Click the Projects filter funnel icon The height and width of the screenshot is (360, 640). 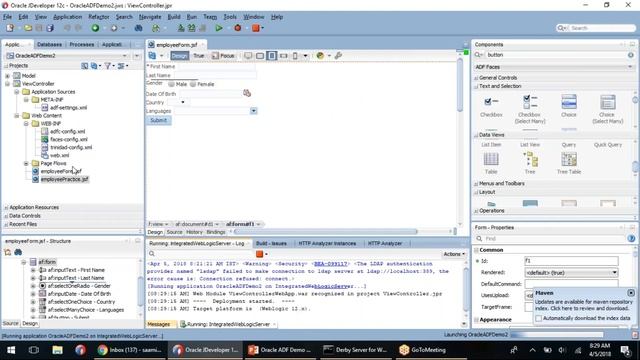pos(107,65)
